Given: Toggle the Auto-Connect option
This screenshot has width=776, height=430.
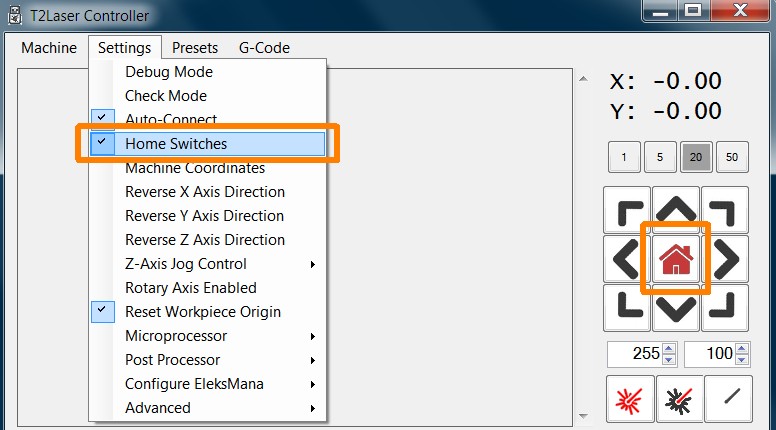Looking at the screenshot, I should pos(207,119).
